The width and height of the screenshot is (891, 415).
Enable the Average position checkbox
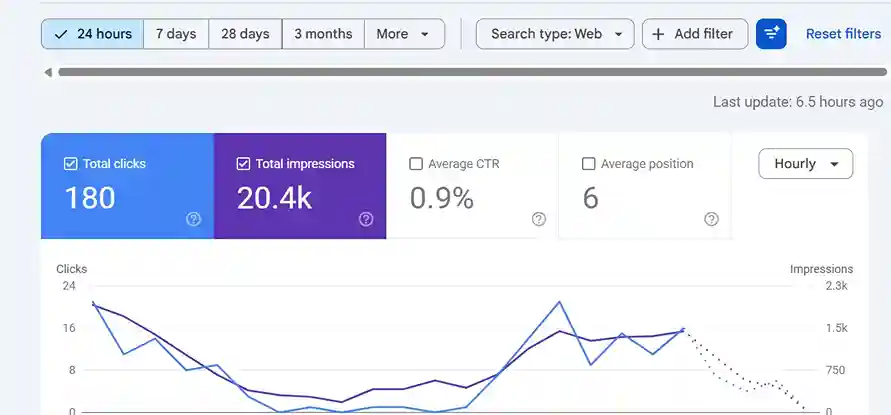pos(589,164)
